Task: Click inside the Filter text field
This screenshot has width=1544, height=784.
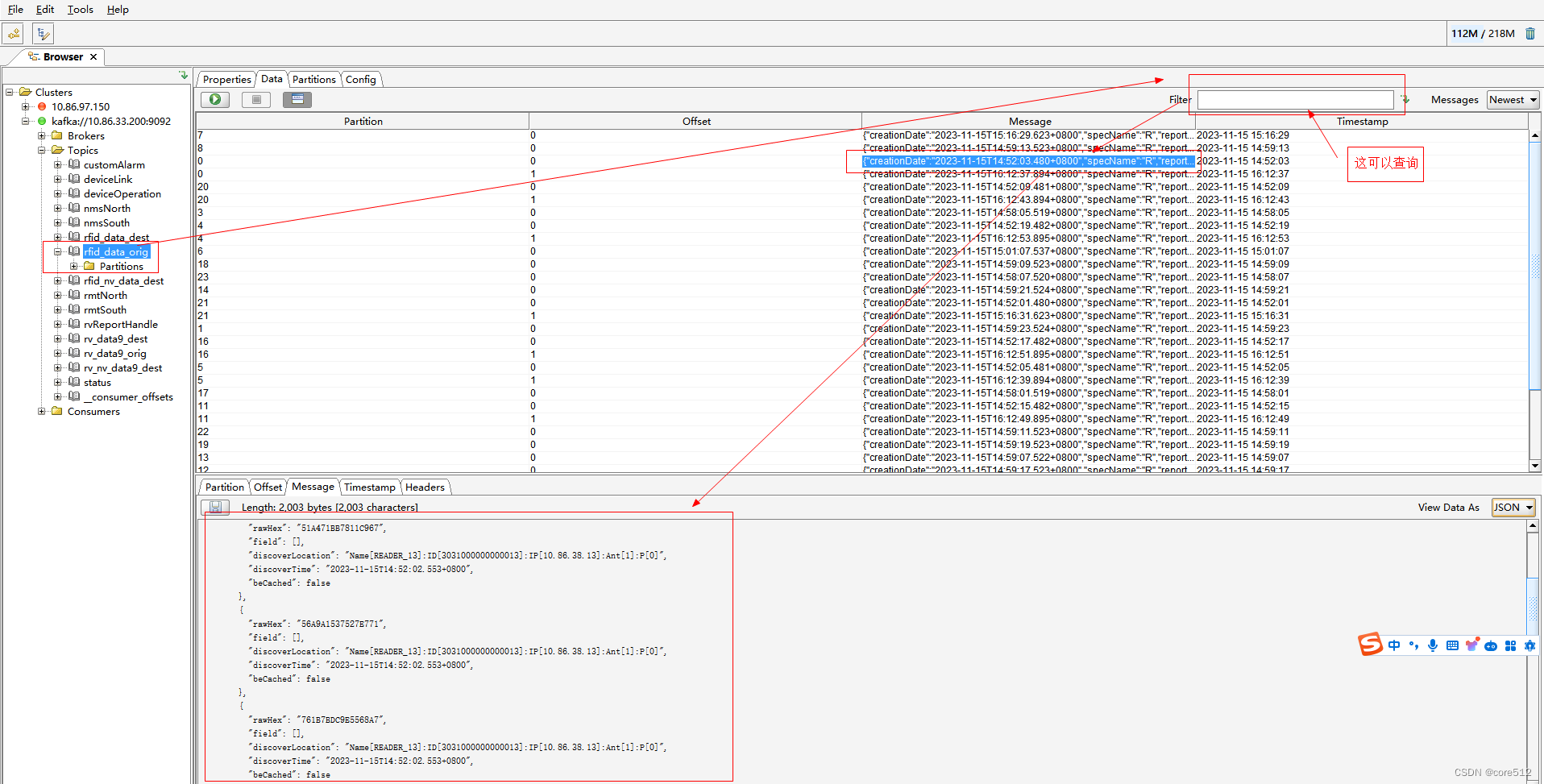Action: click(1295, 99)
